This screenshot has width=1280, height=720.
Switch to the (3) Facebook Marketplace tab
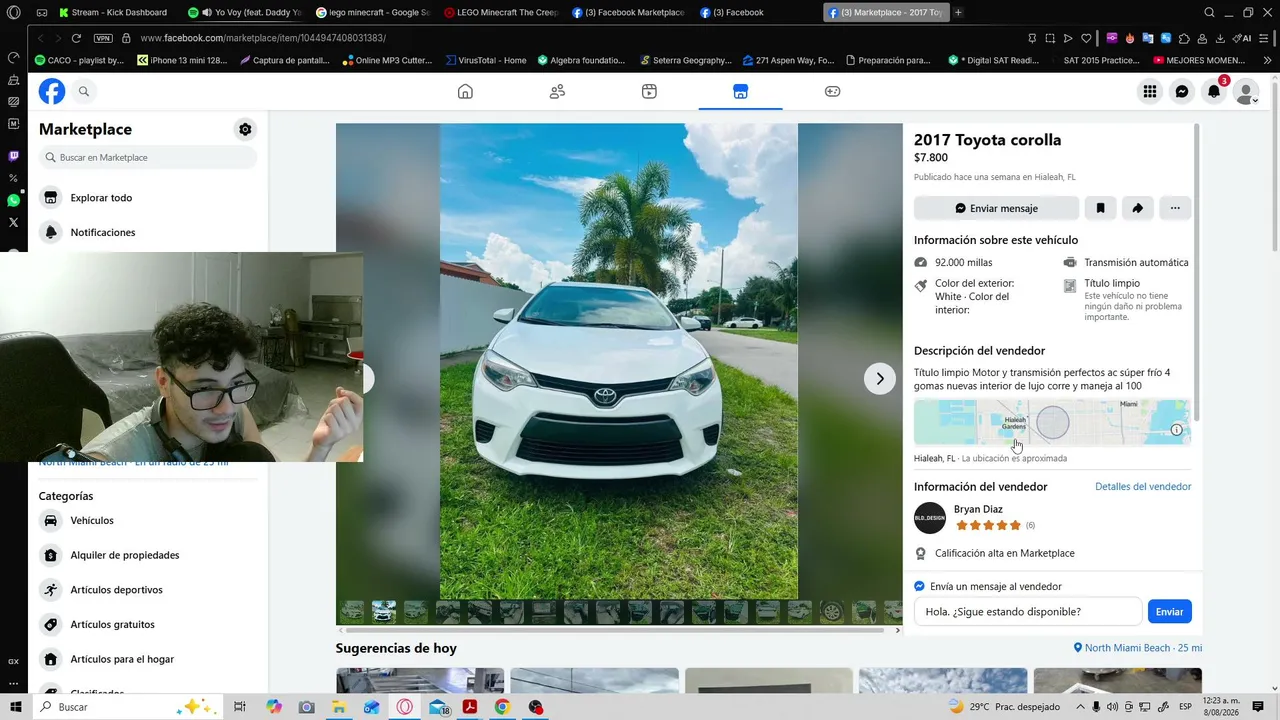[628, 12]
